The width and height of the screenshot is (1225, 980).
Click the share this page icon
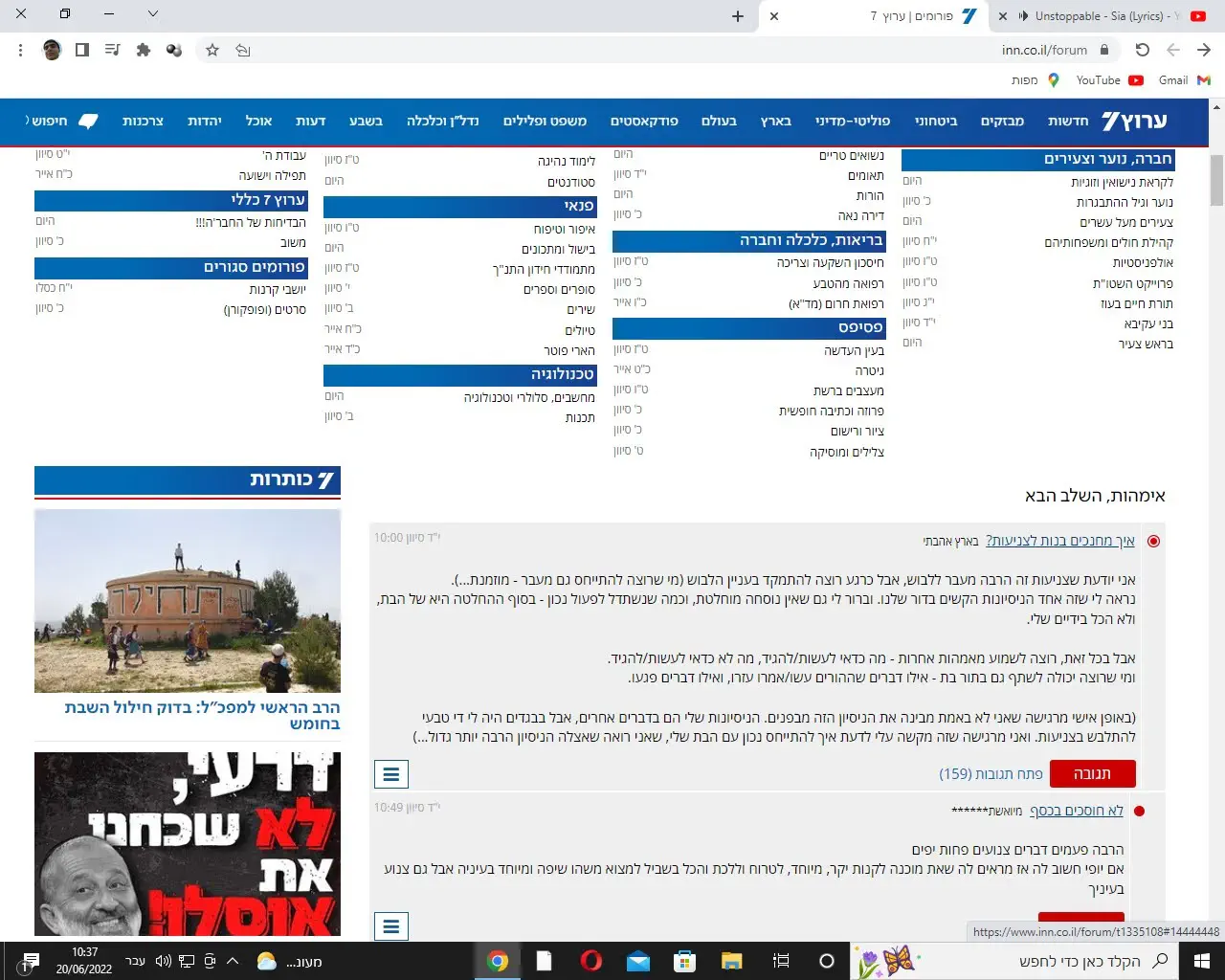click(243, 50)
